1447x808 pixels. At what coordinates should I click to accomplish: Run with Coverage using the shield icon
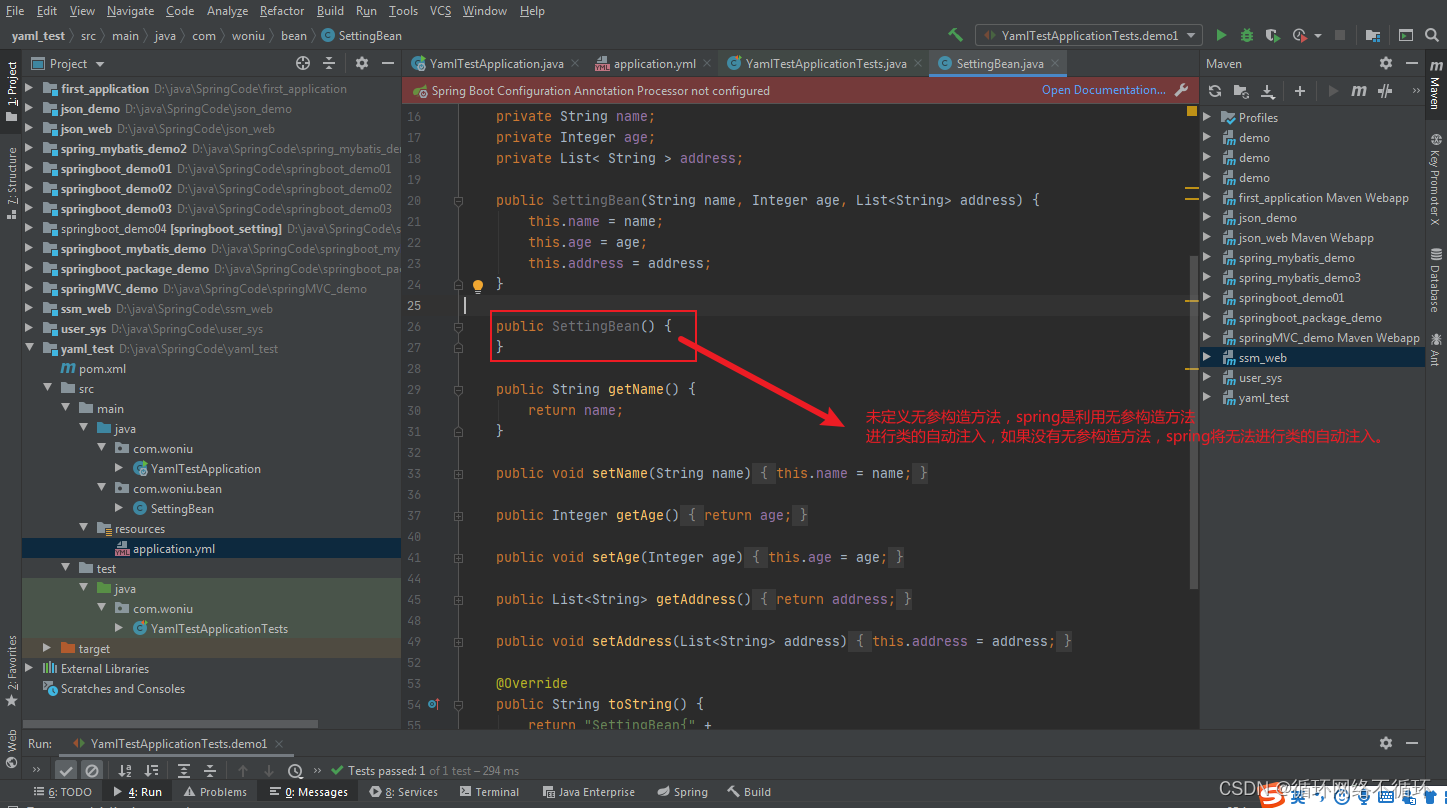tap(1271, 34)
